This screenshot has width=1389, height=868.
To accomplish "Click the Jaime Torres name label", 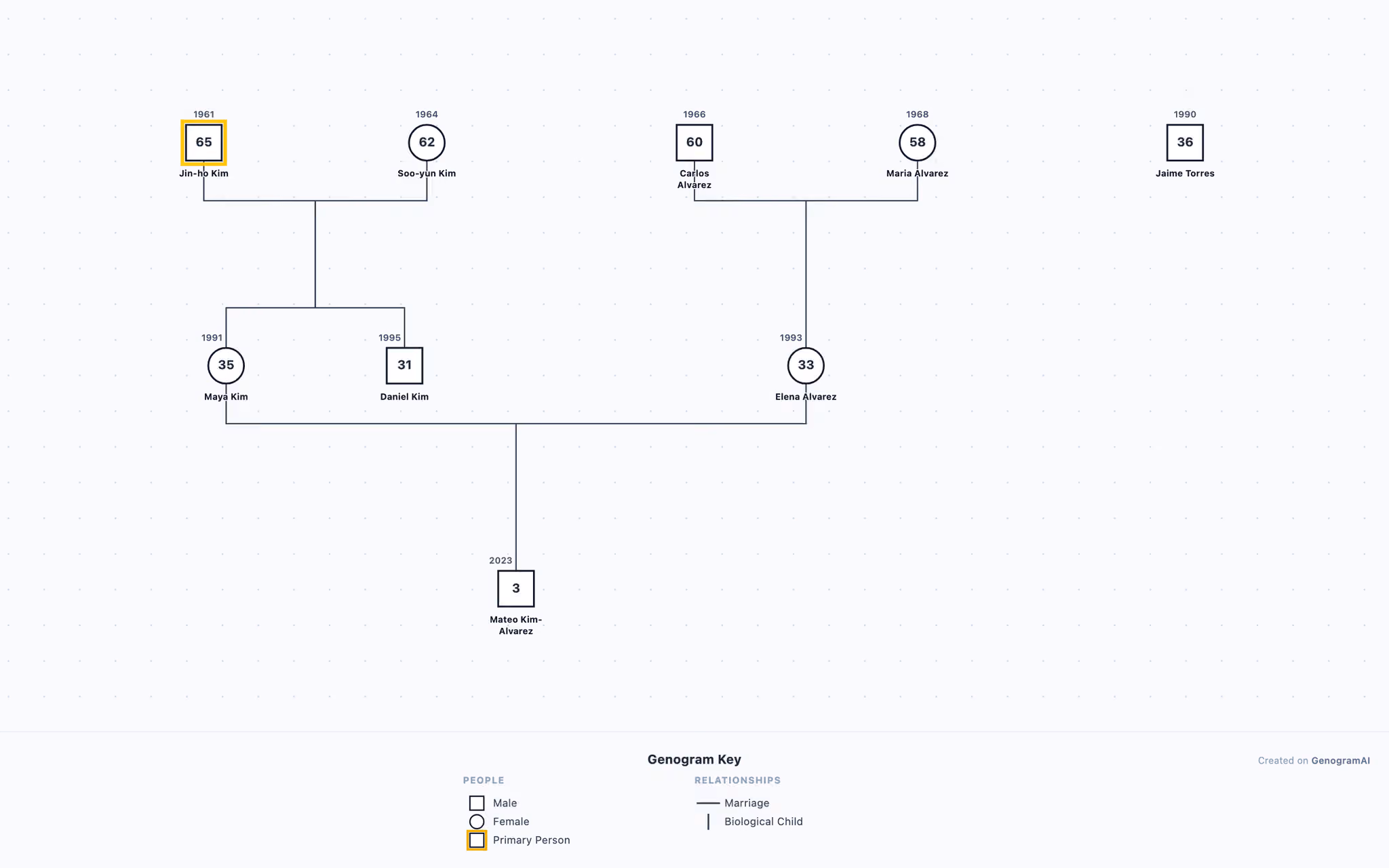I will [1185, 174].
